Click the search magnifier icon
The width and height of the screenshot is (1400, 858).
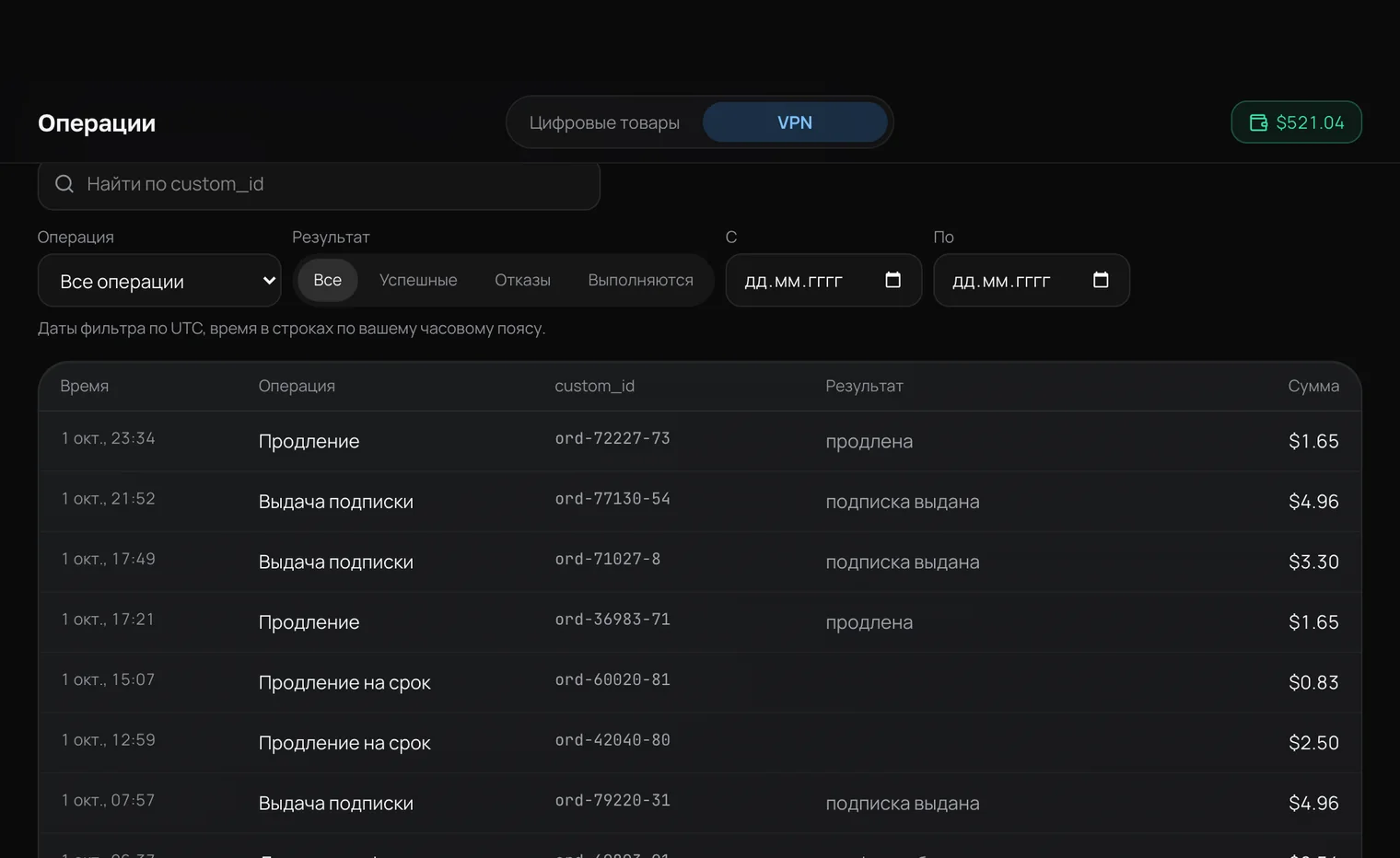pyautogui.click(x=64, y=184)
